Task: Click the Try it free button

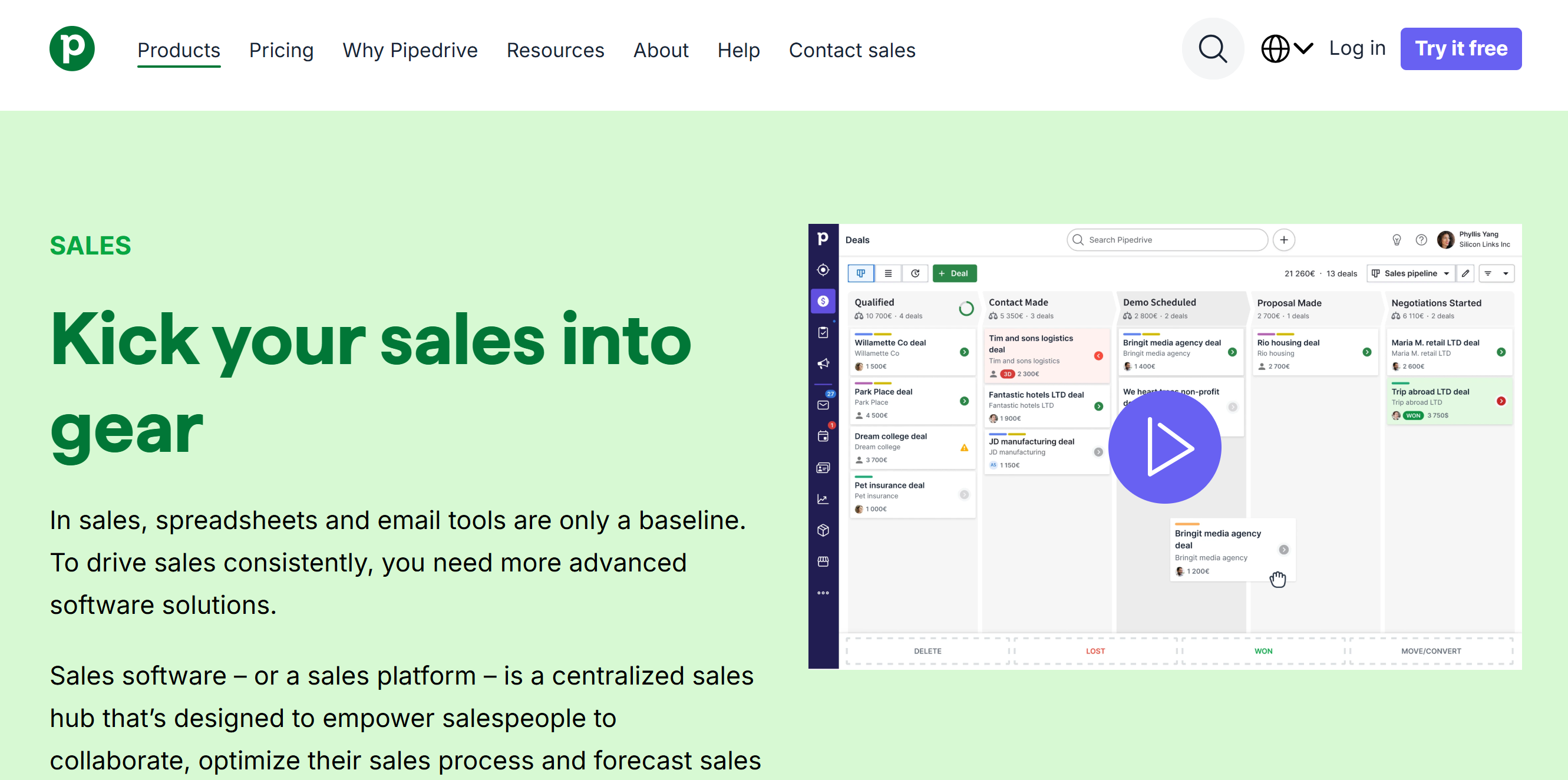Action: click(1460, 49)
